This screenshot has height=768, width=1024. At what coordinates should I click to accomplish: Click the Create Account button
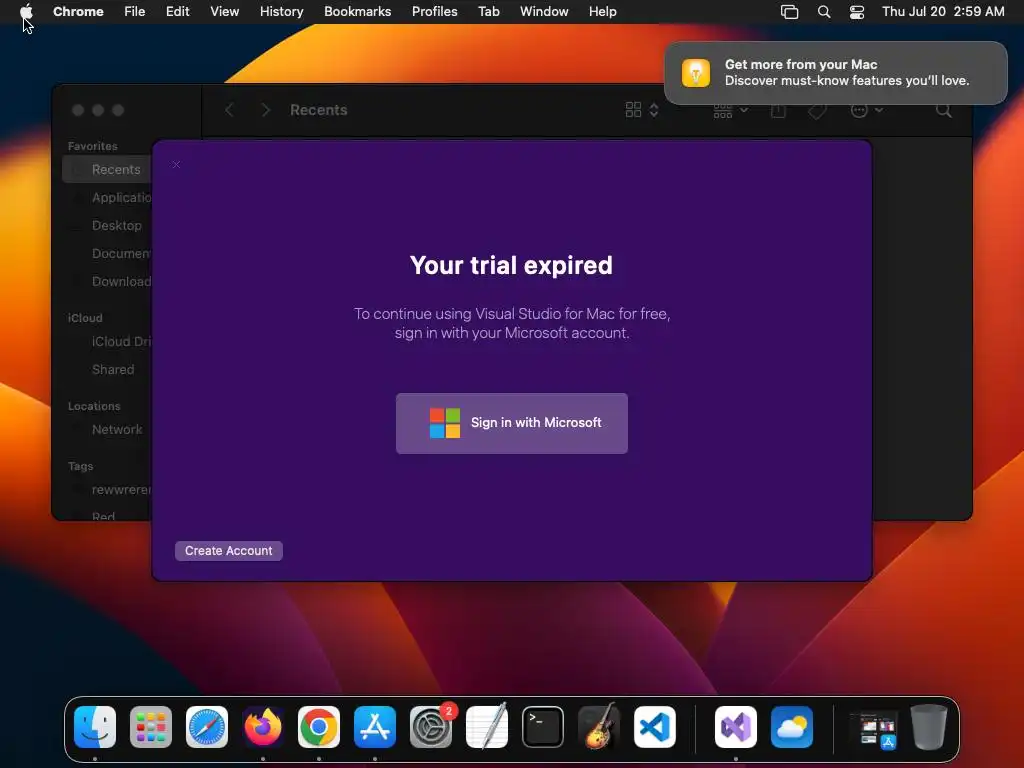[229, 551]
